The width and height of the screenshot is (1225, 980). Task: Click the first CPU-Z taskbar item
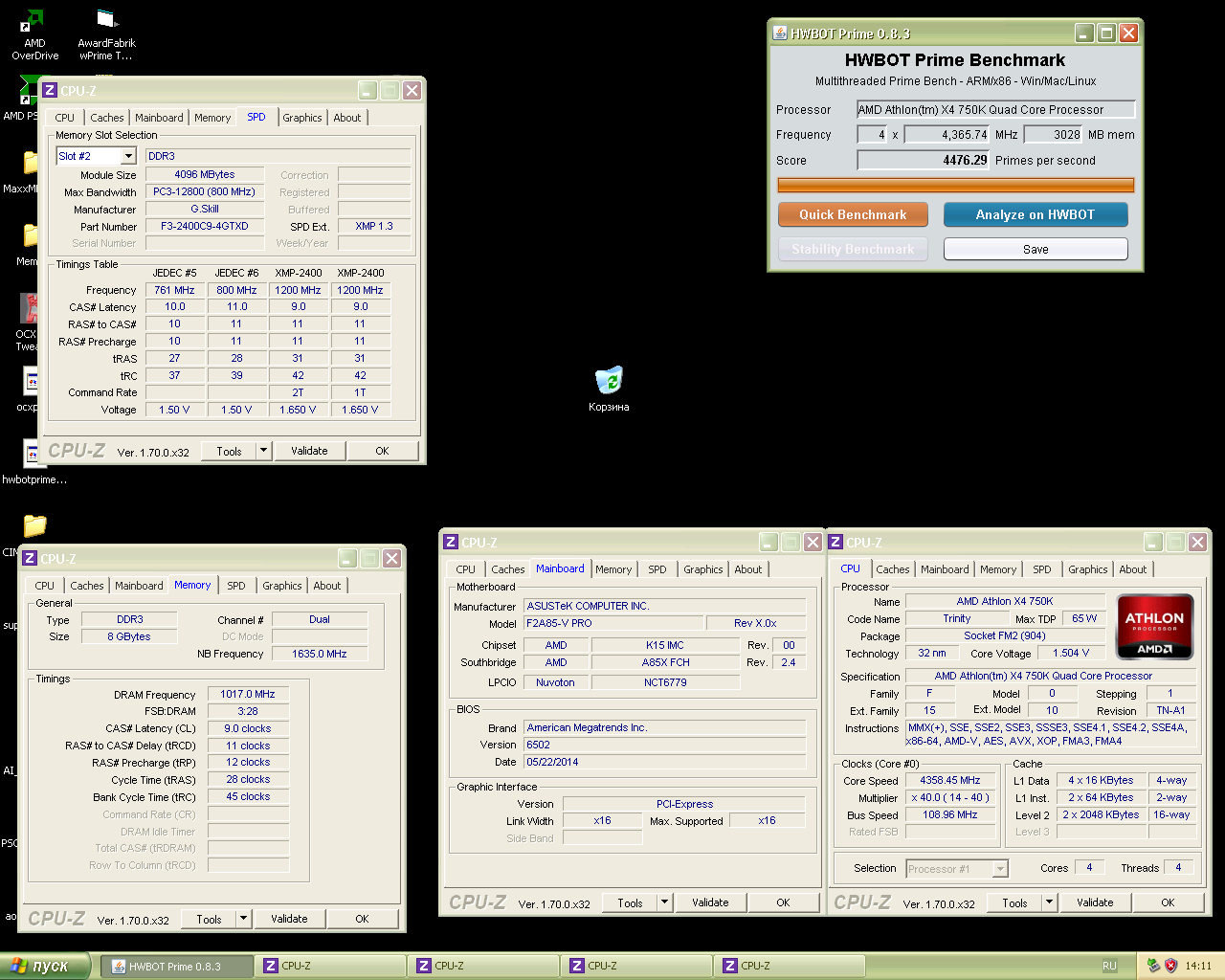click(x=330, y=966)
